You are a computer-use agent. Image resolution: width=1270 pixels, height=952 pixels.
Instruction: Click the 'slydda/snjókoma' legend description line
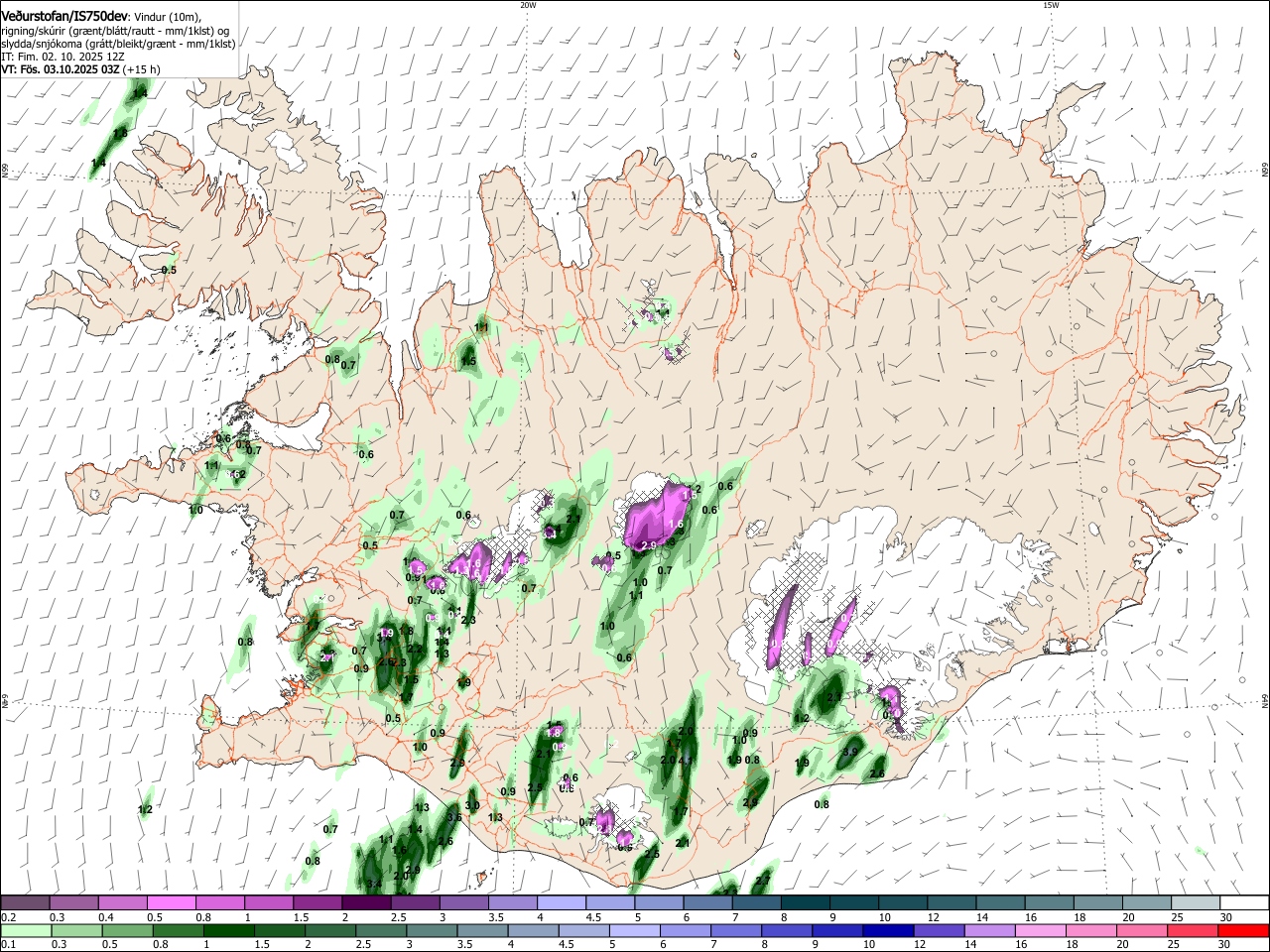(118, 44)
